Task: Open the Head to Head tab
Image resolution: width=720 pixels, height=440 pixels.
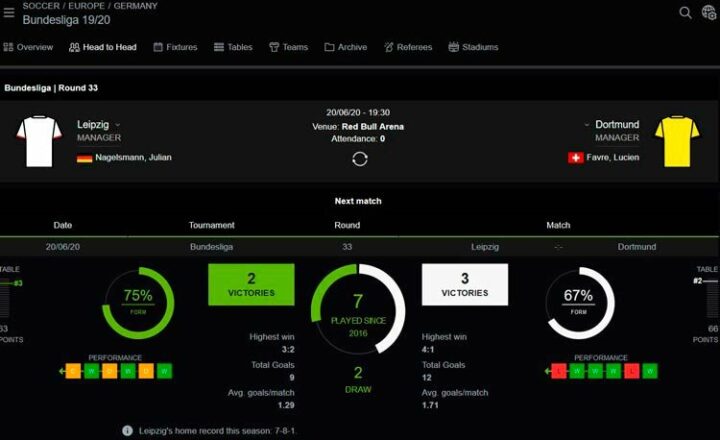Action: [103, 47]
